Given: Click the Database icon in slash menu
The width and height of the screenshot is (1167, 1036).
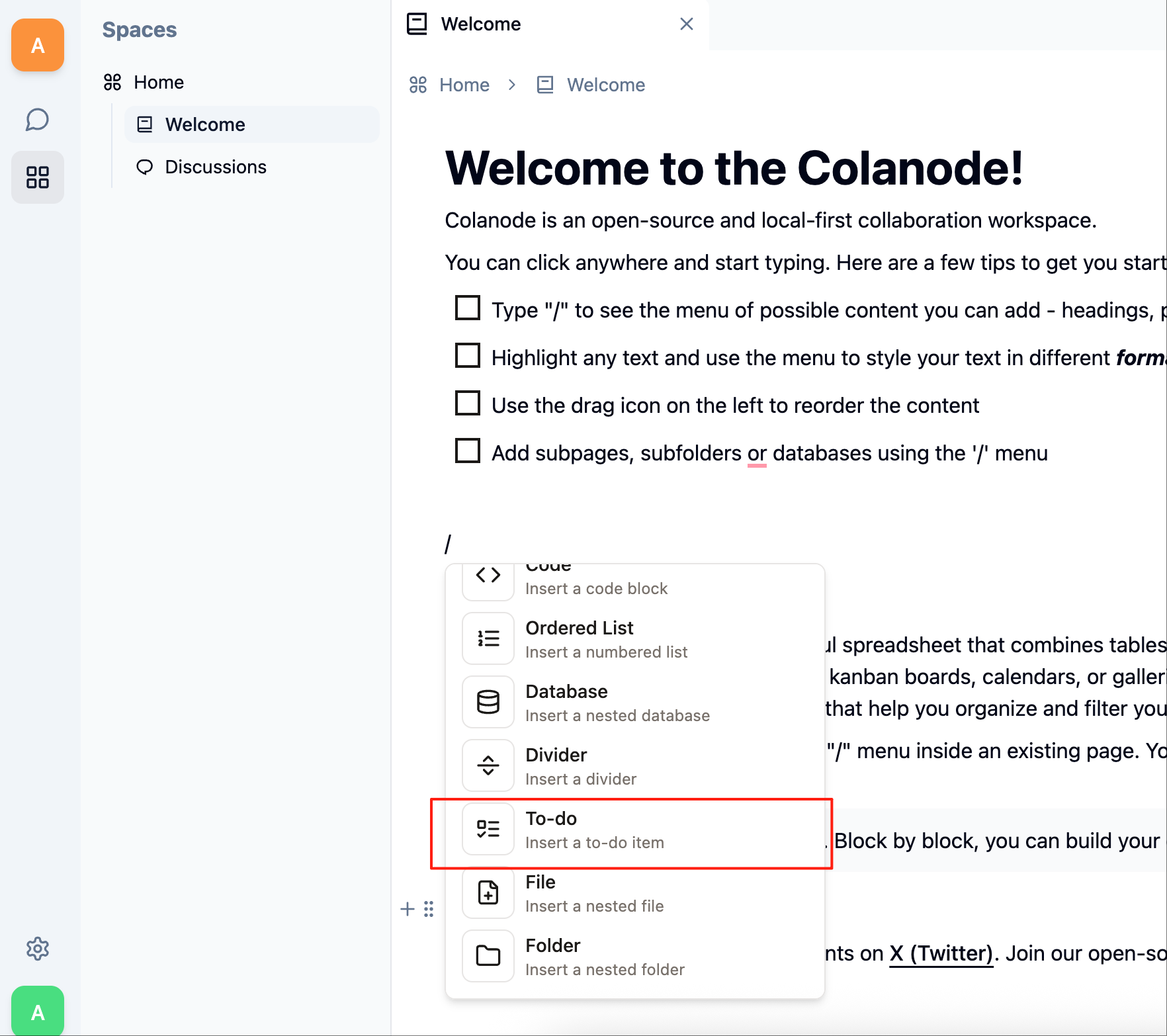Looking at the screenshot, I should point(488,702).
